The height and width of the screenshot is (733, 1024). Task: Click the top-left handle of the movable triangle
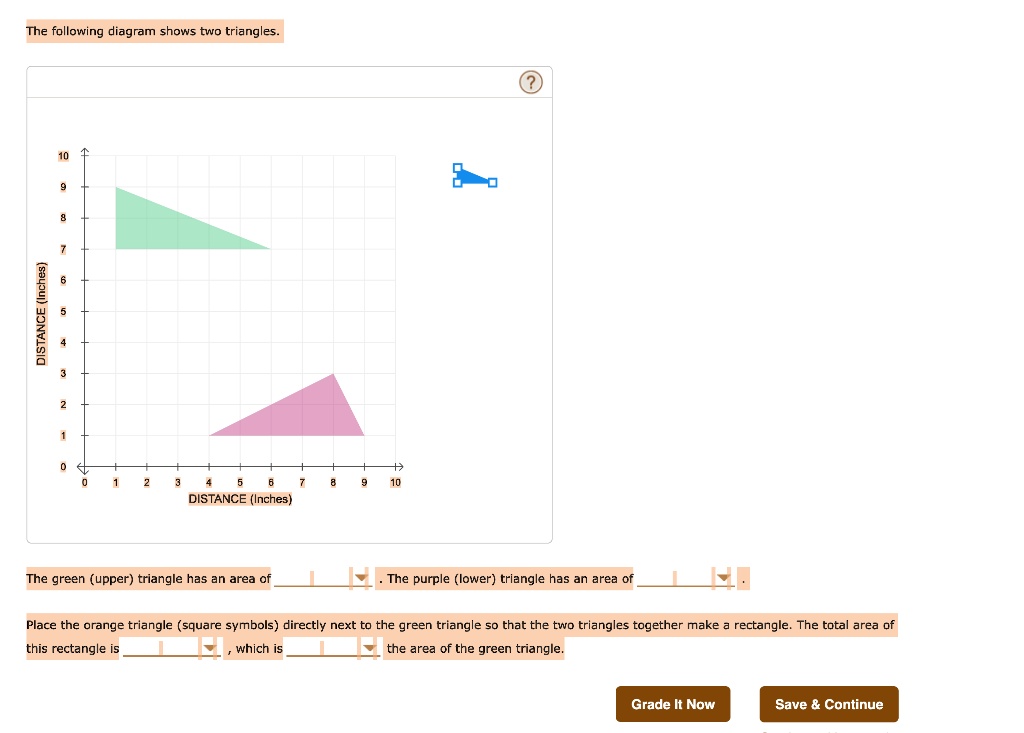coord(458,167)
